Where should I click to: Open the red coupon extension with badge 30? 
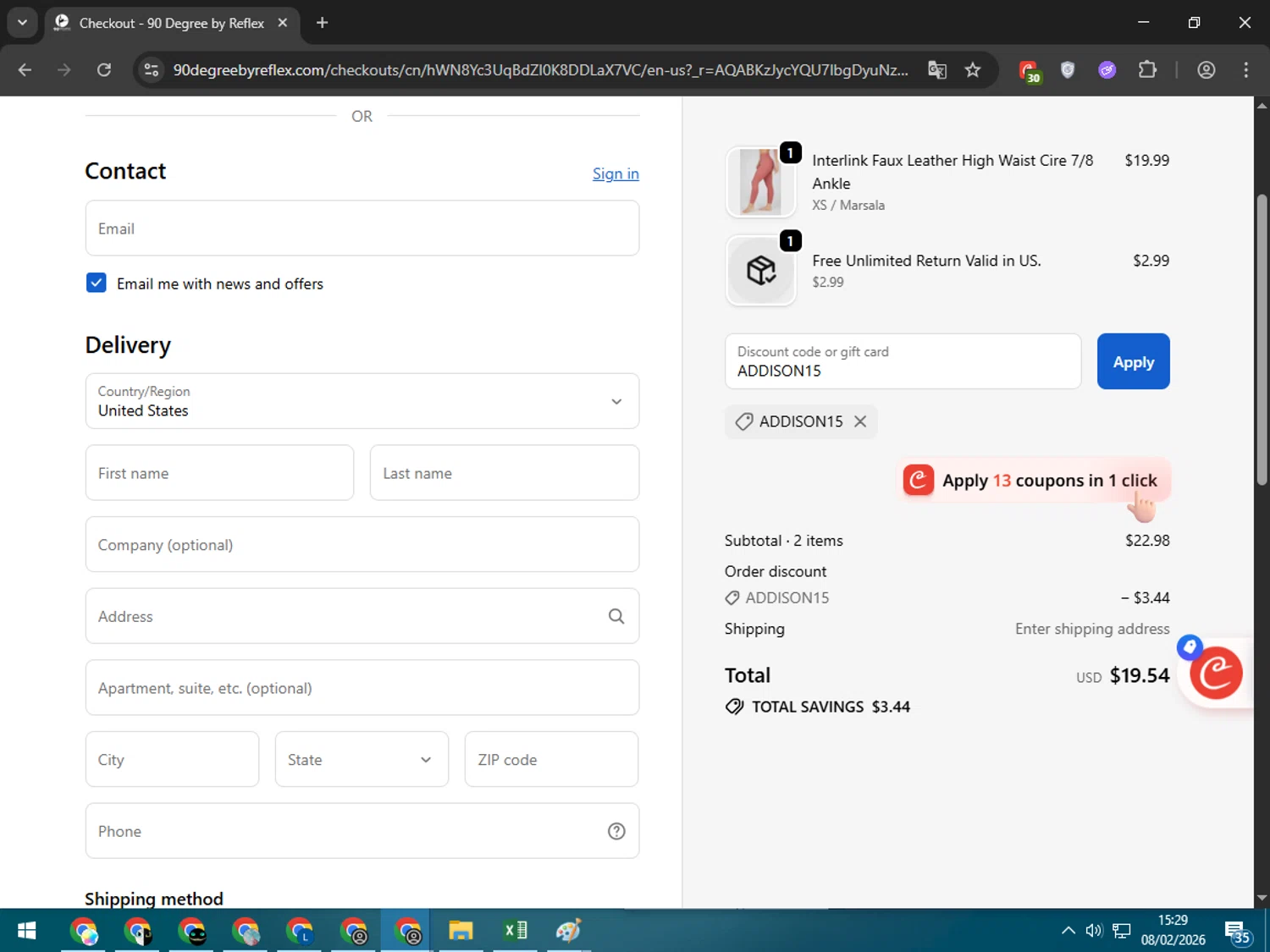coord(1030,71)
